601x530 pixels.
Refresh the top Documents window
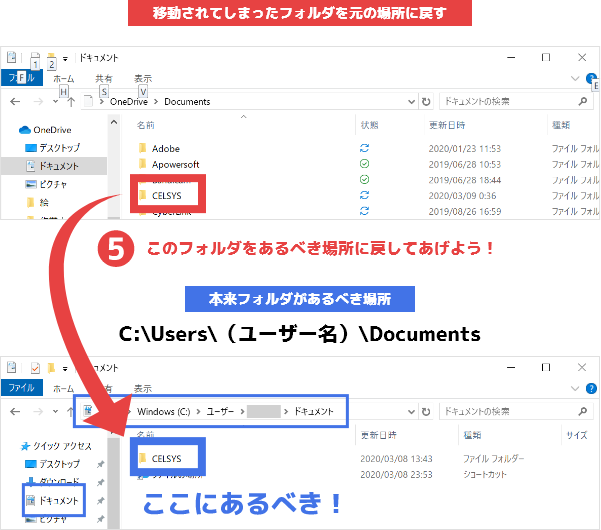click(426, 102)
